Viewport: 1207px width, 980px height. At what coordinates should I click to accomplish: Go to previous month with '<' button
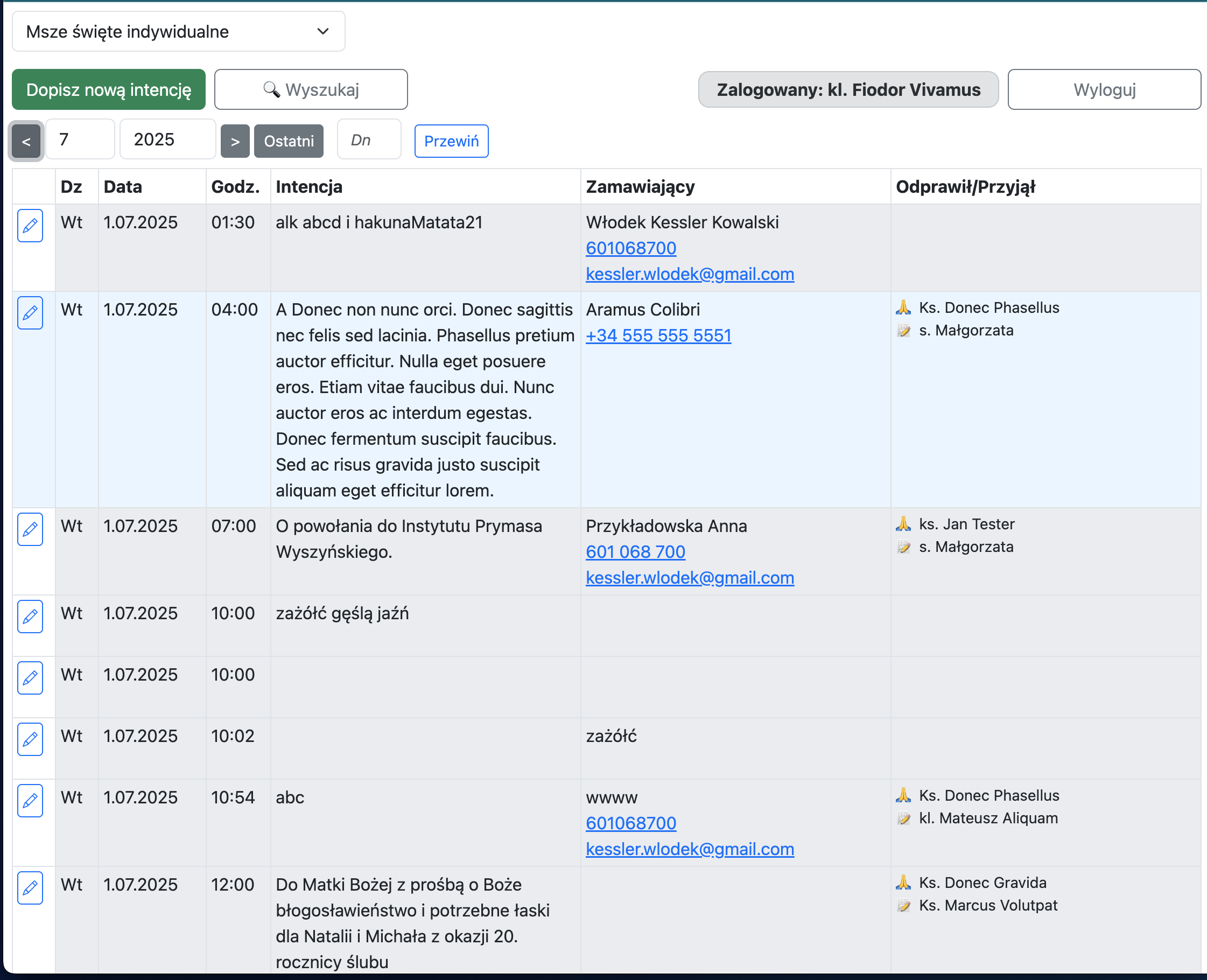[x=26, y=141]
